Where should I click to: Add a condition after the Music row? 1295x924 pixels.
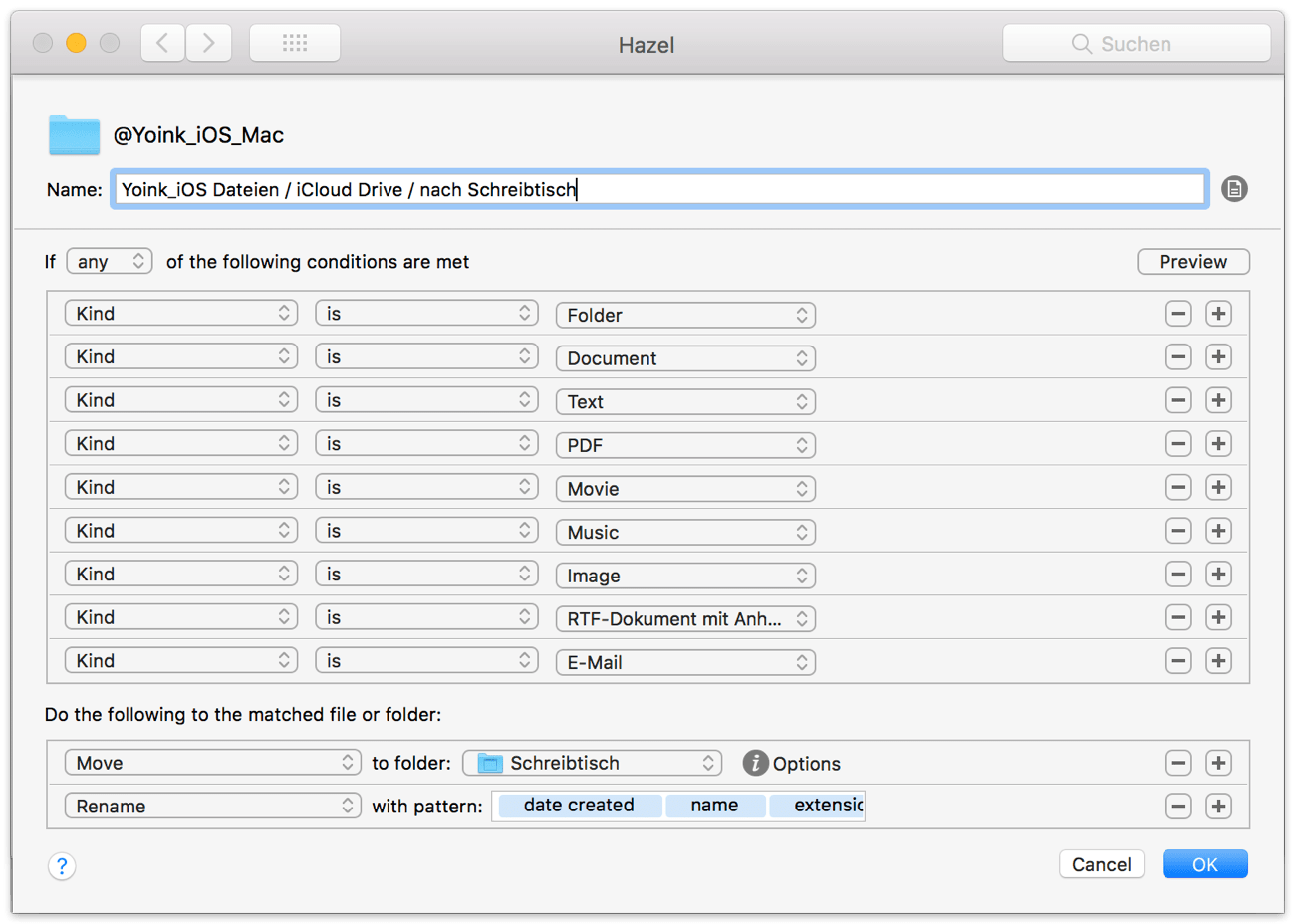[1218, 531]
